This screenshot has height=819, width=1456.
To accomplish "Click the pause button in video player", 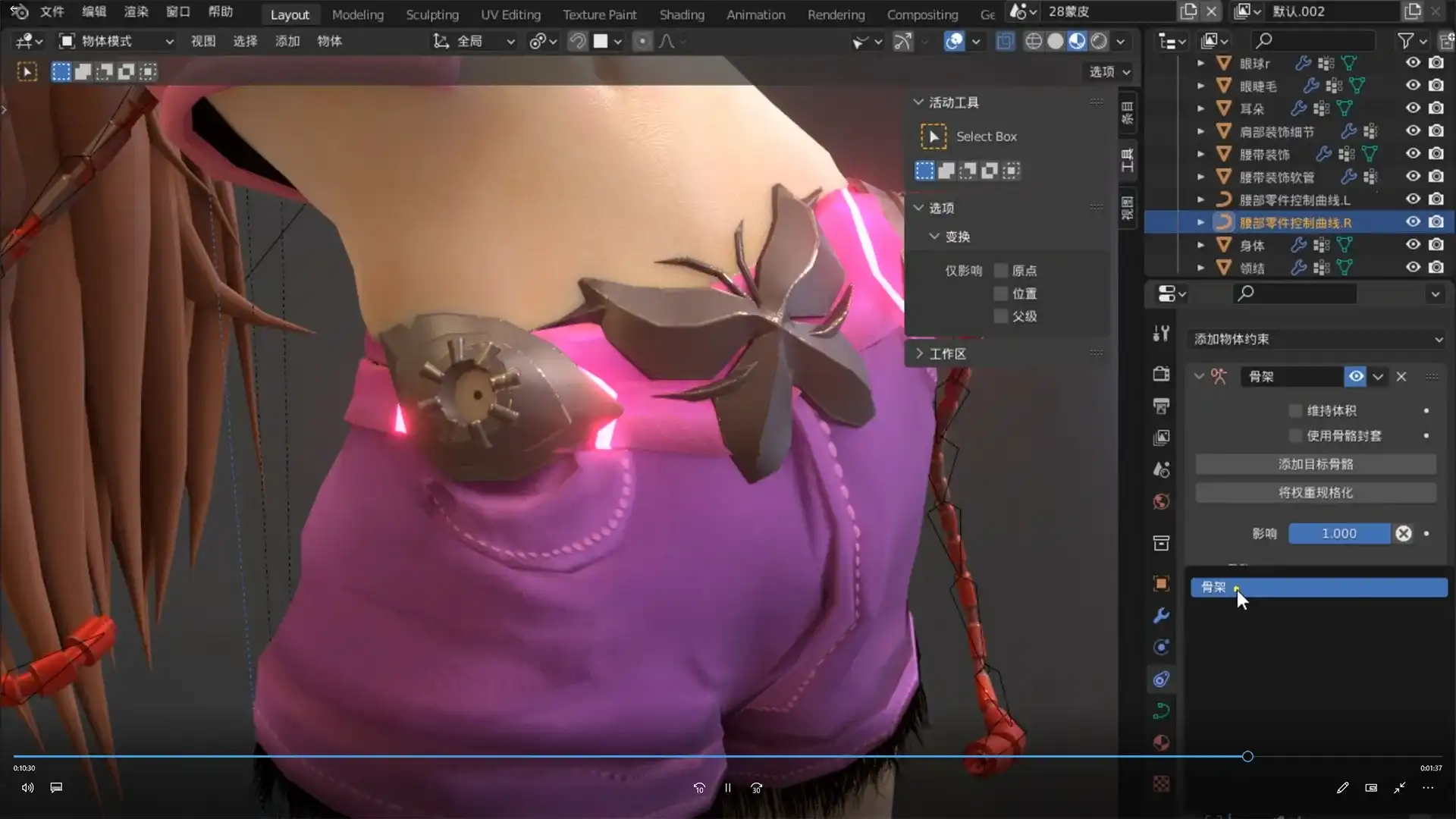I will pyautogui.click(x=727, y=788).
